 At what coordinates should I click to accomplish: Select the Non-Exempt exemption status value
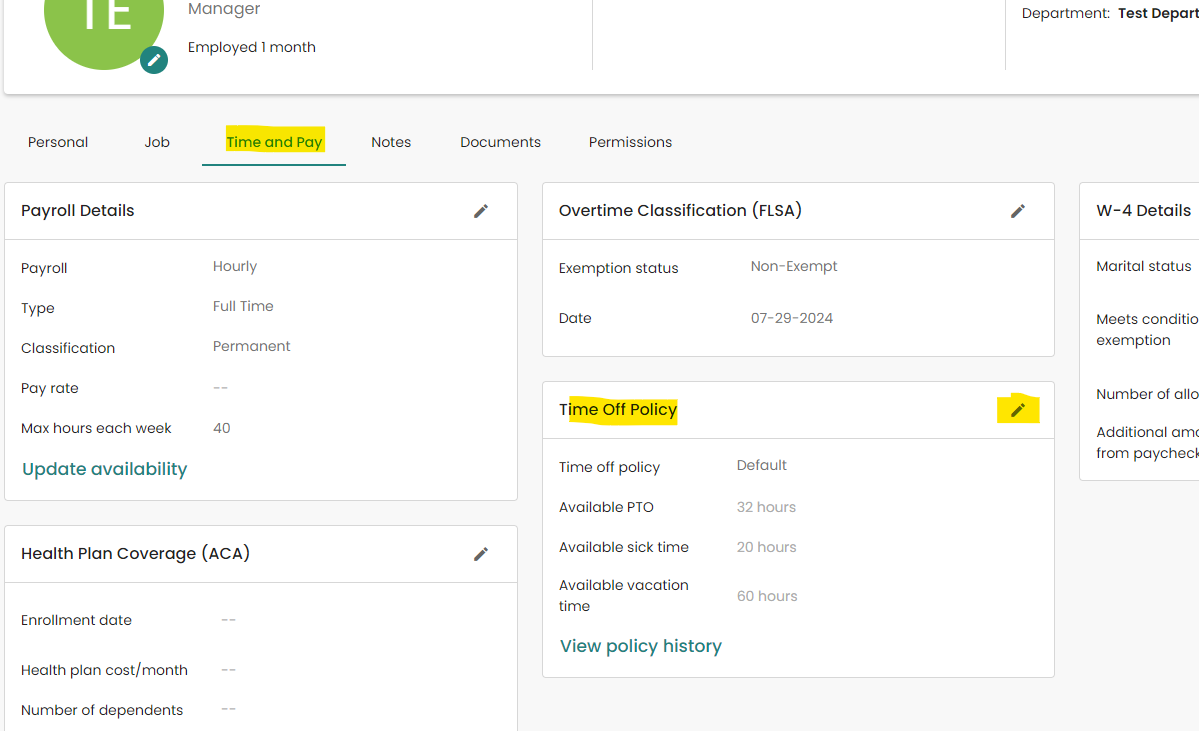pos(793,266)
